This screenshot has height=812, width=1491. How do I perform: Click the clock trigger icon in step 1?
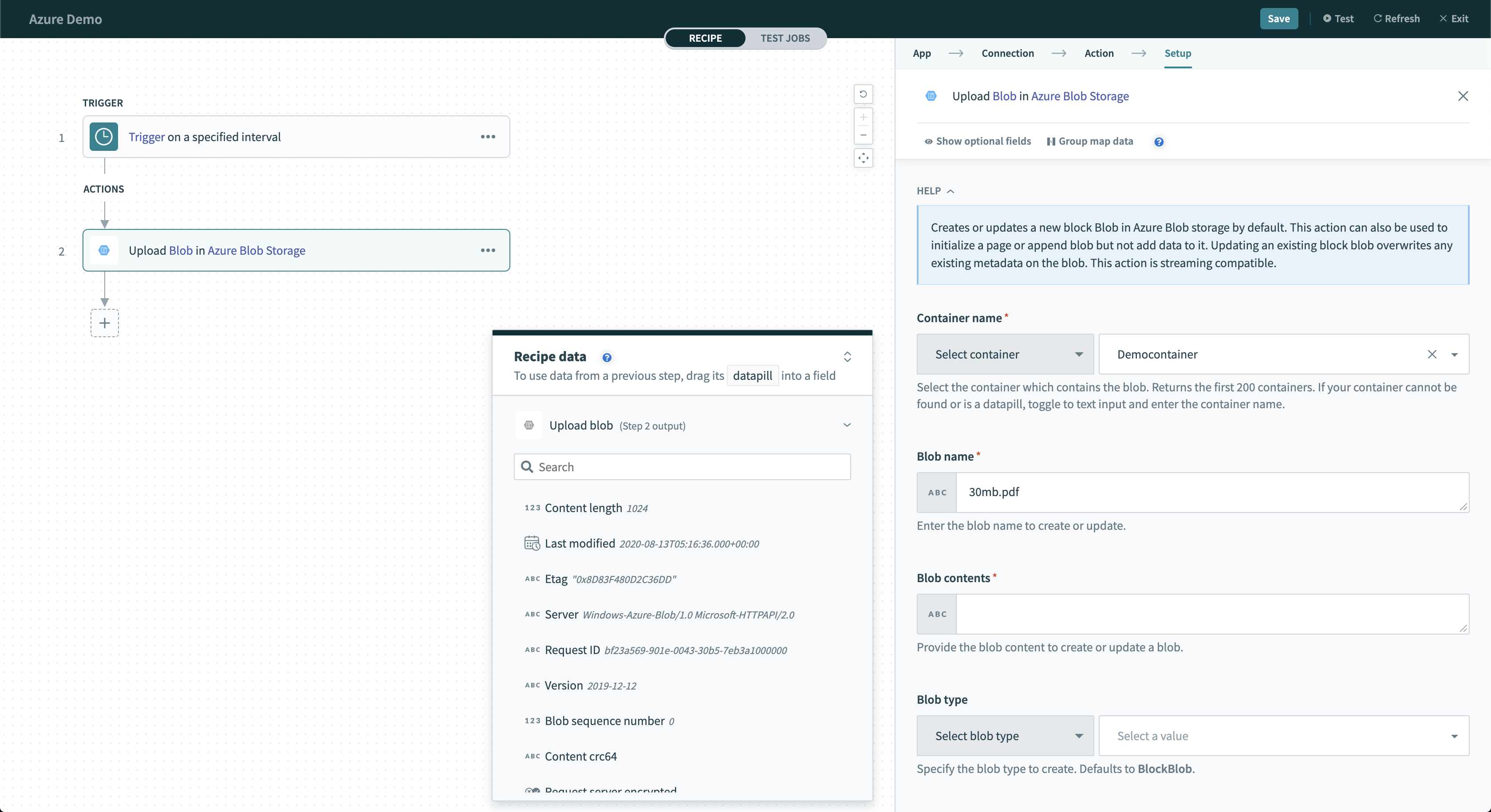[x=103, y=137]
